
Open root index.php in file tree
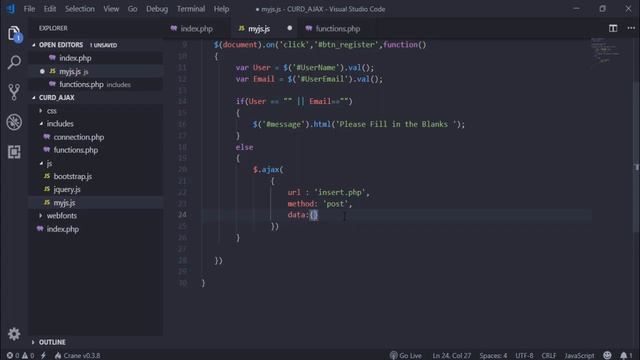pos(63,229)
